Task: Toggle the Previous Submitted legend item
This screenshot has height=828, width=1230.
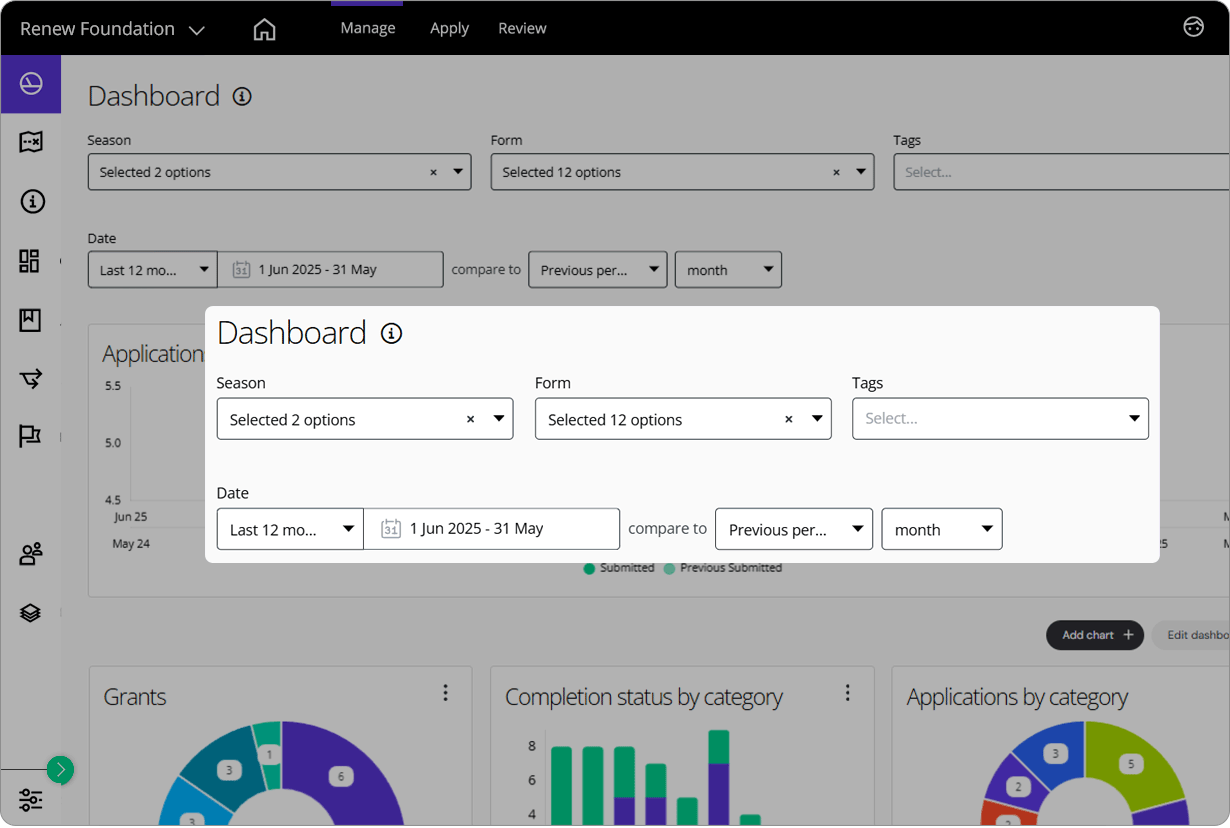Action: (723, 568)
